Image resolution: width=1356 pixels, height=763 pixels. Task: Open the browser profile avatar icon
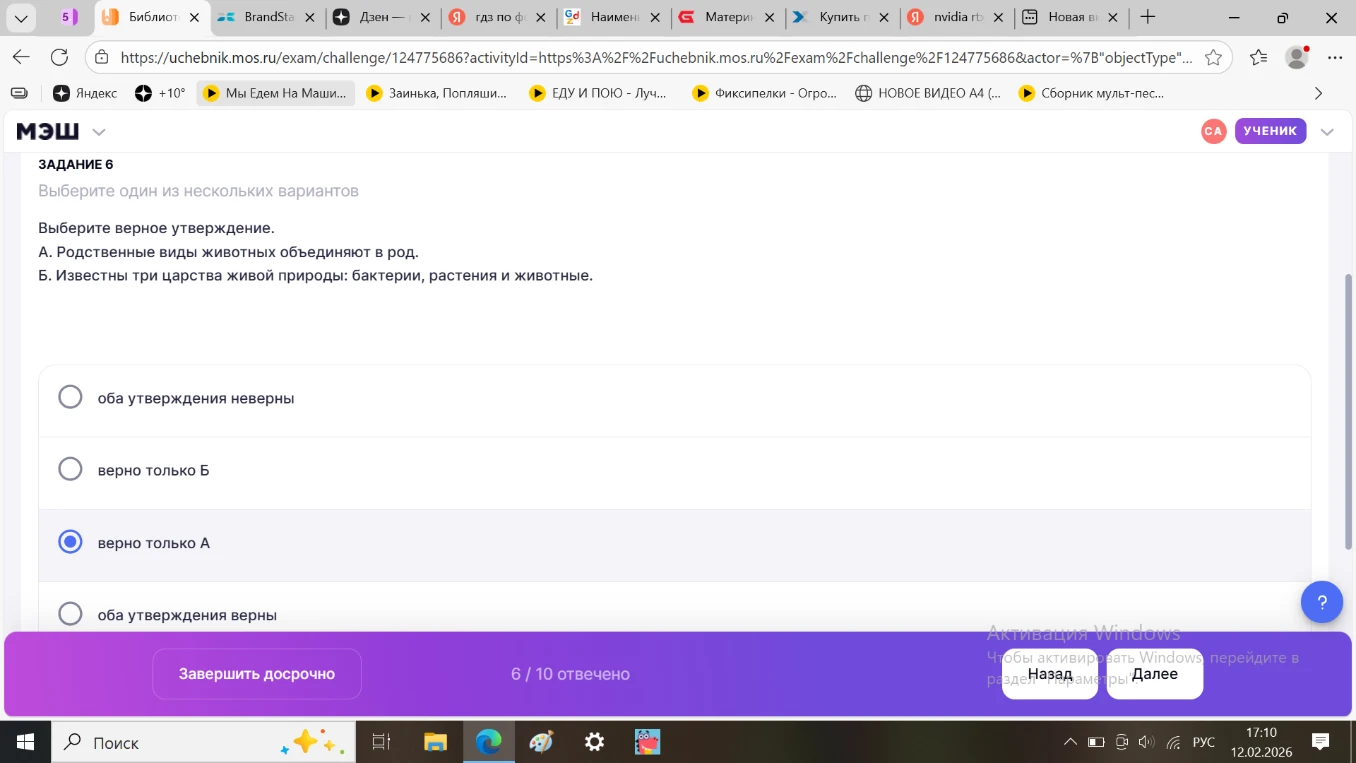[x=1297, y=57]
